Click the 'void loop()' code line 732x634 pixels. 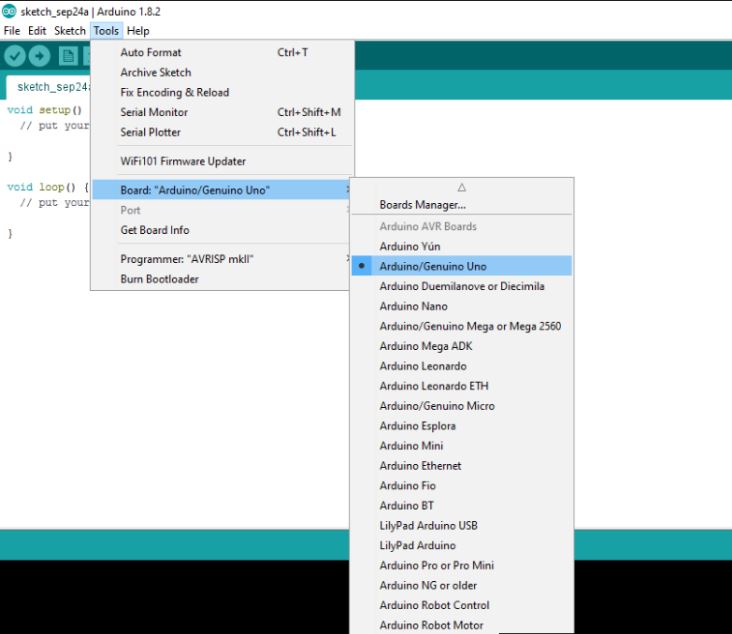[x=48, y=187]
